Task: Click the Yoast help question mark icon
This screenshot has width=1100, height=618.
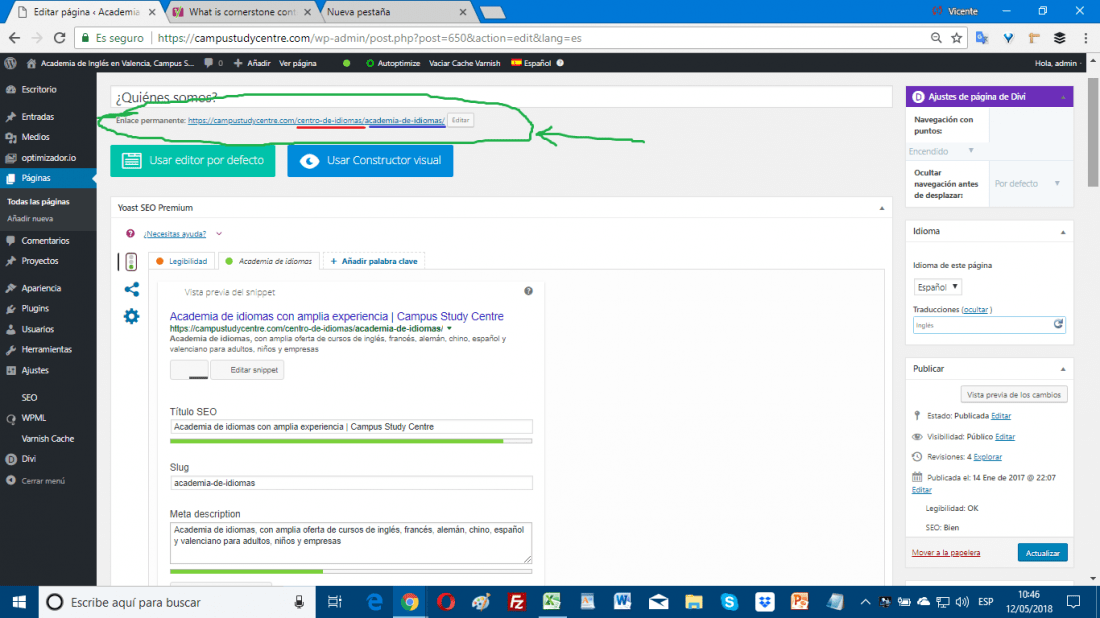Action: pos(130,234)
